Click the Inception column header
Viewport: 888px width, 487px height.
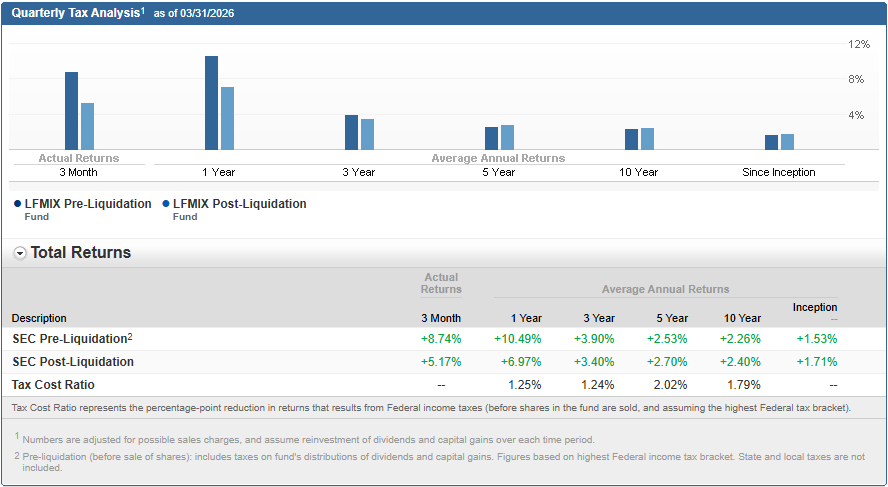click(x=815, y=307)
